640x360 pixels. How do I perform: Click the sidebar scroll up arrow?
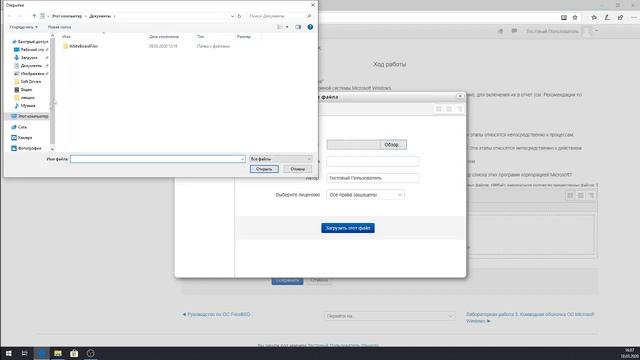tap(52, 36)
